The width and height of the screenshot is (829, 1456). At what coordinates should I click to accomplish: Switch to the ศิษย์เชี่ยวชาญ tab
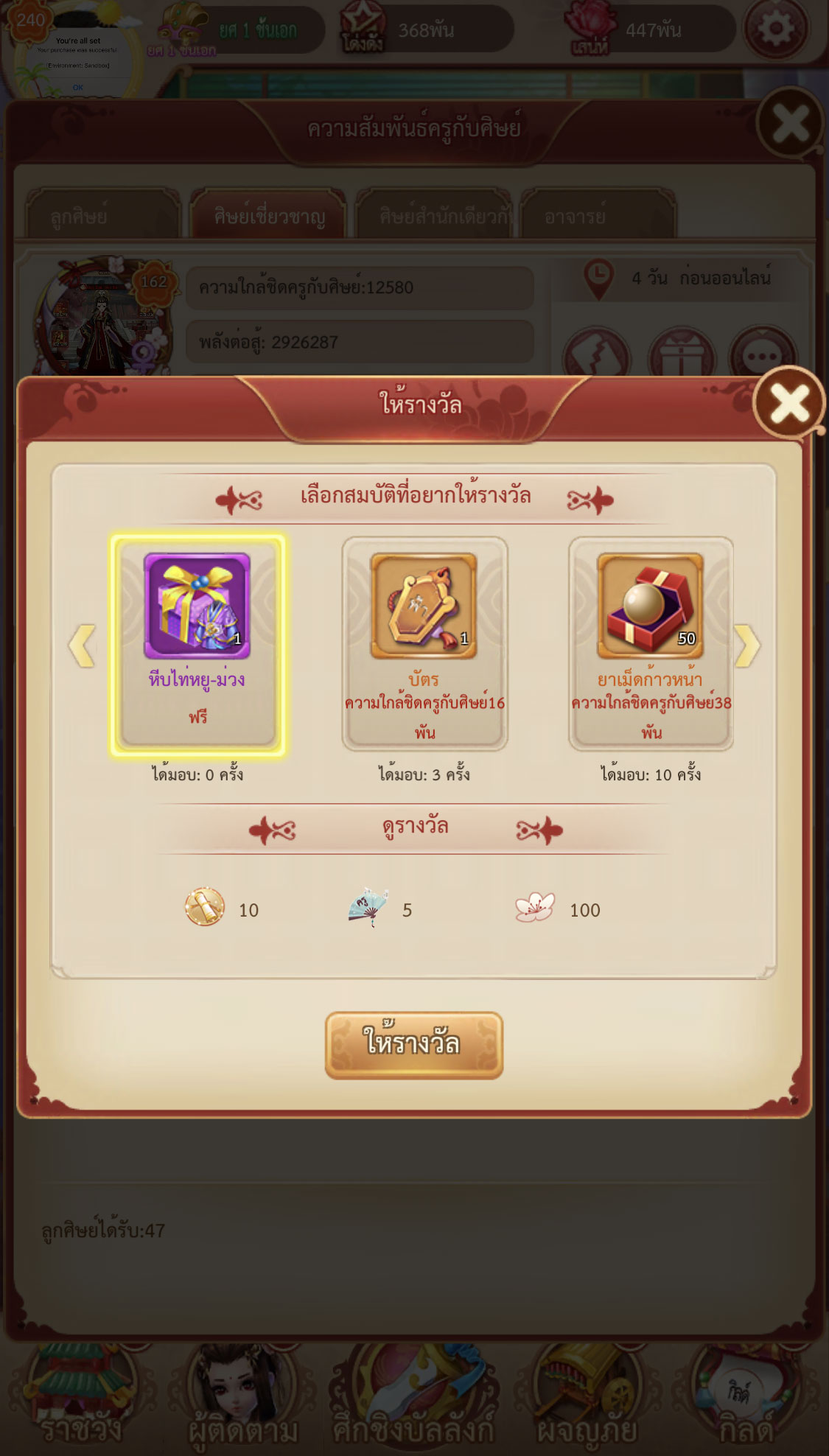tap(268, 216)
